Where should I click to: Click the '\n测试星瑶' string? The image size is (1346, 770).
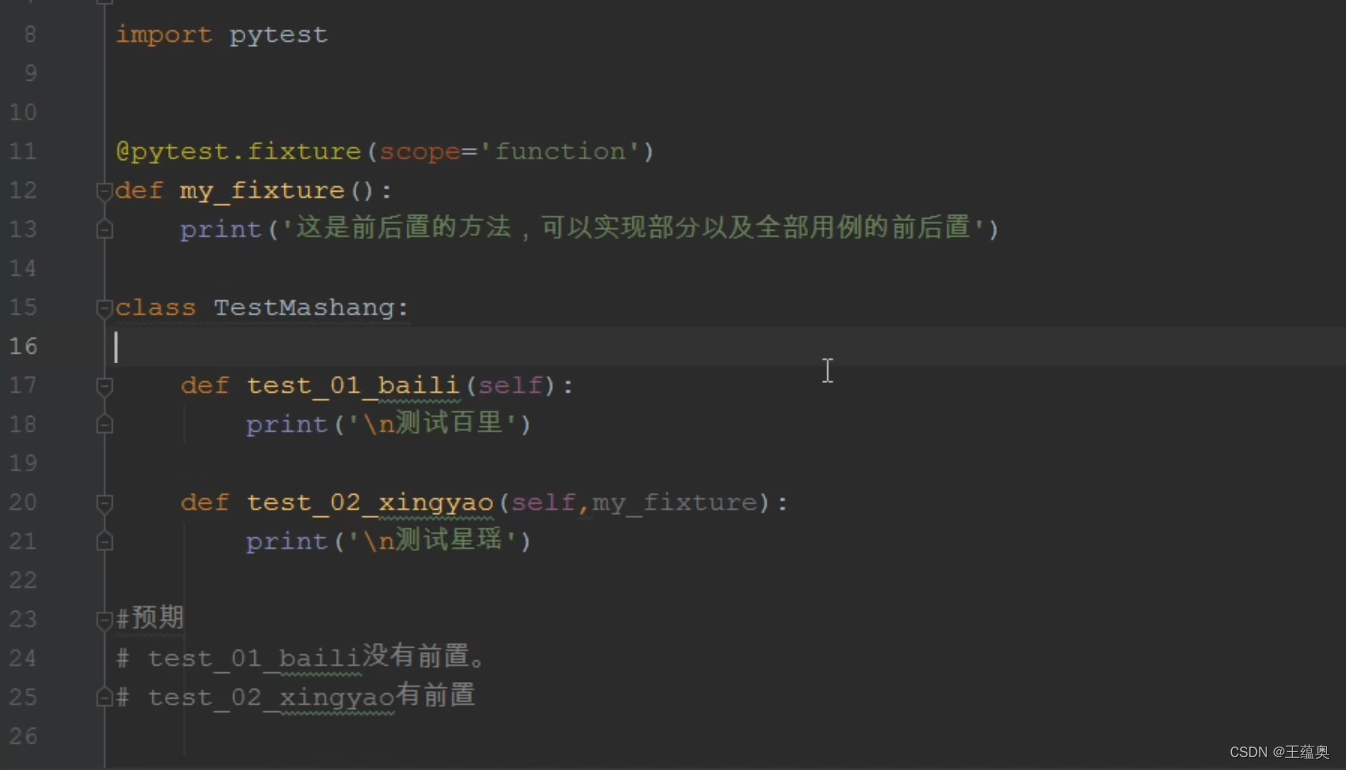click(433, 541)
